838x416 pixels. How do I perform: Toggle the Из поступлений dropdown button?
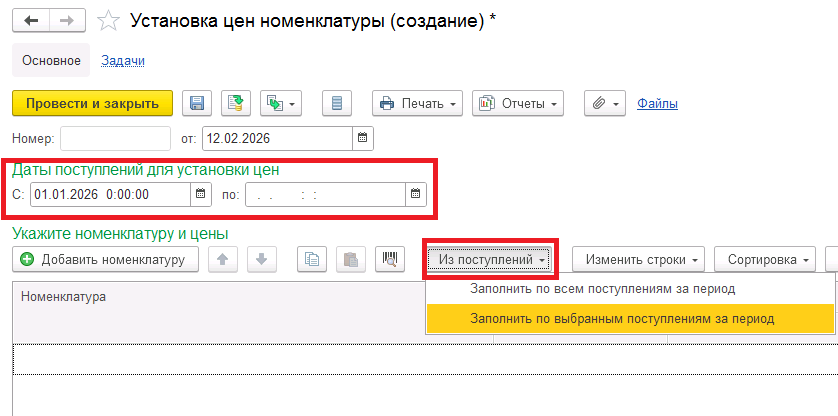491,259
